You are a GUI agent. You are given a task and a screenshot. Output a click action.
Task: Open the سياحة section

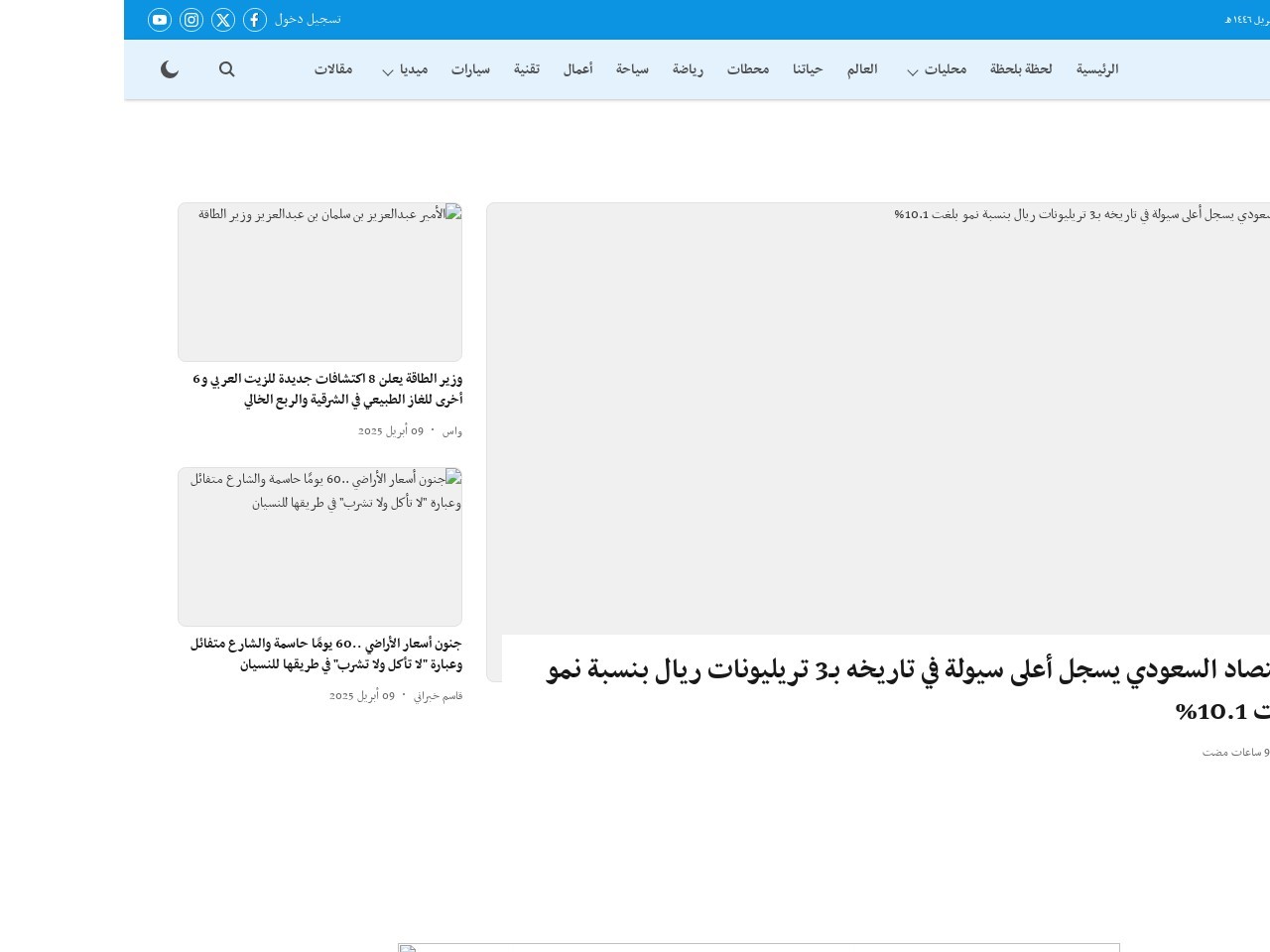[x=632, y=69]
